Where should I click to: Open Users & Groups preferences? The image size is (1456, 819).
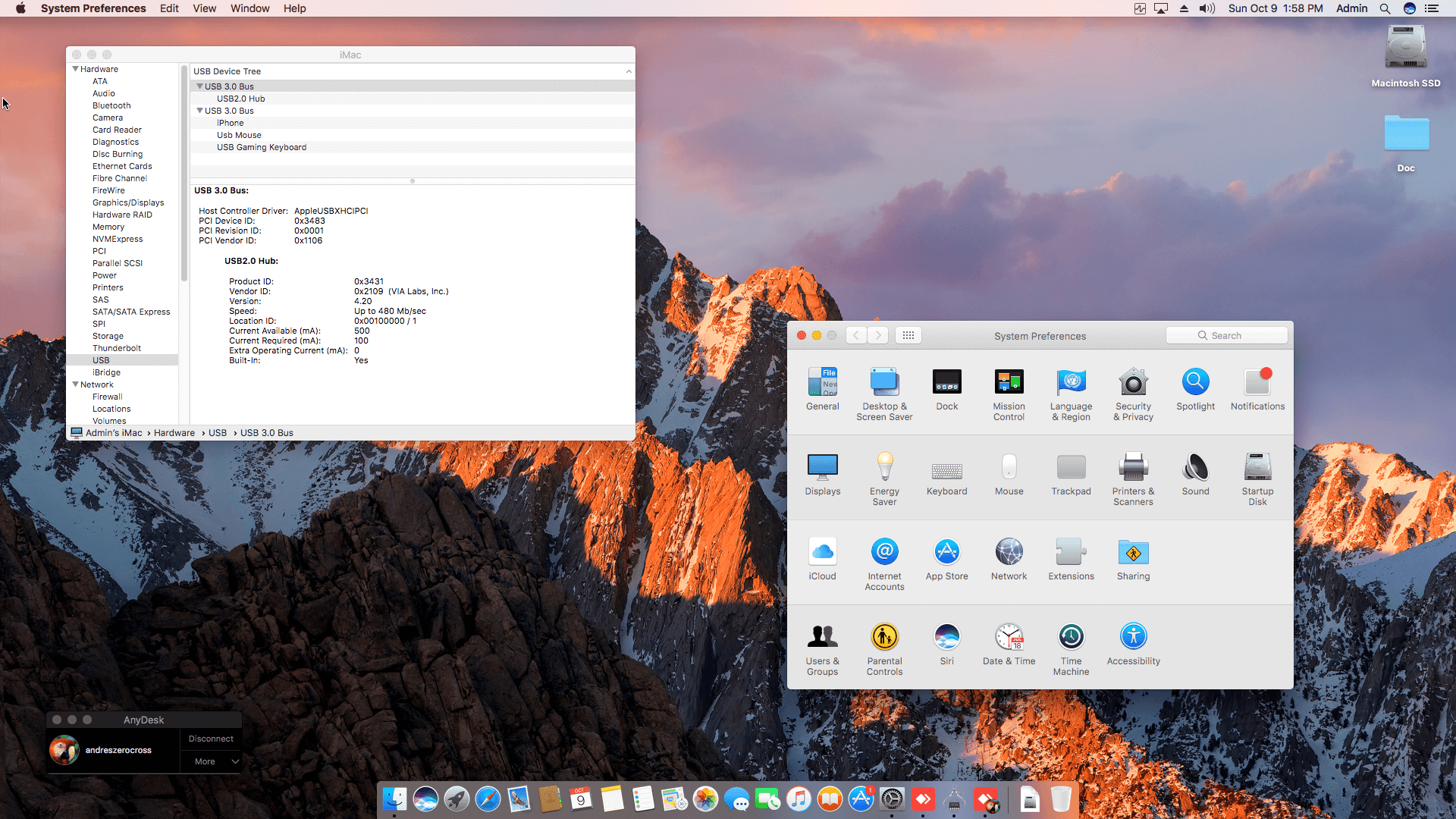(x=822, y=649)
